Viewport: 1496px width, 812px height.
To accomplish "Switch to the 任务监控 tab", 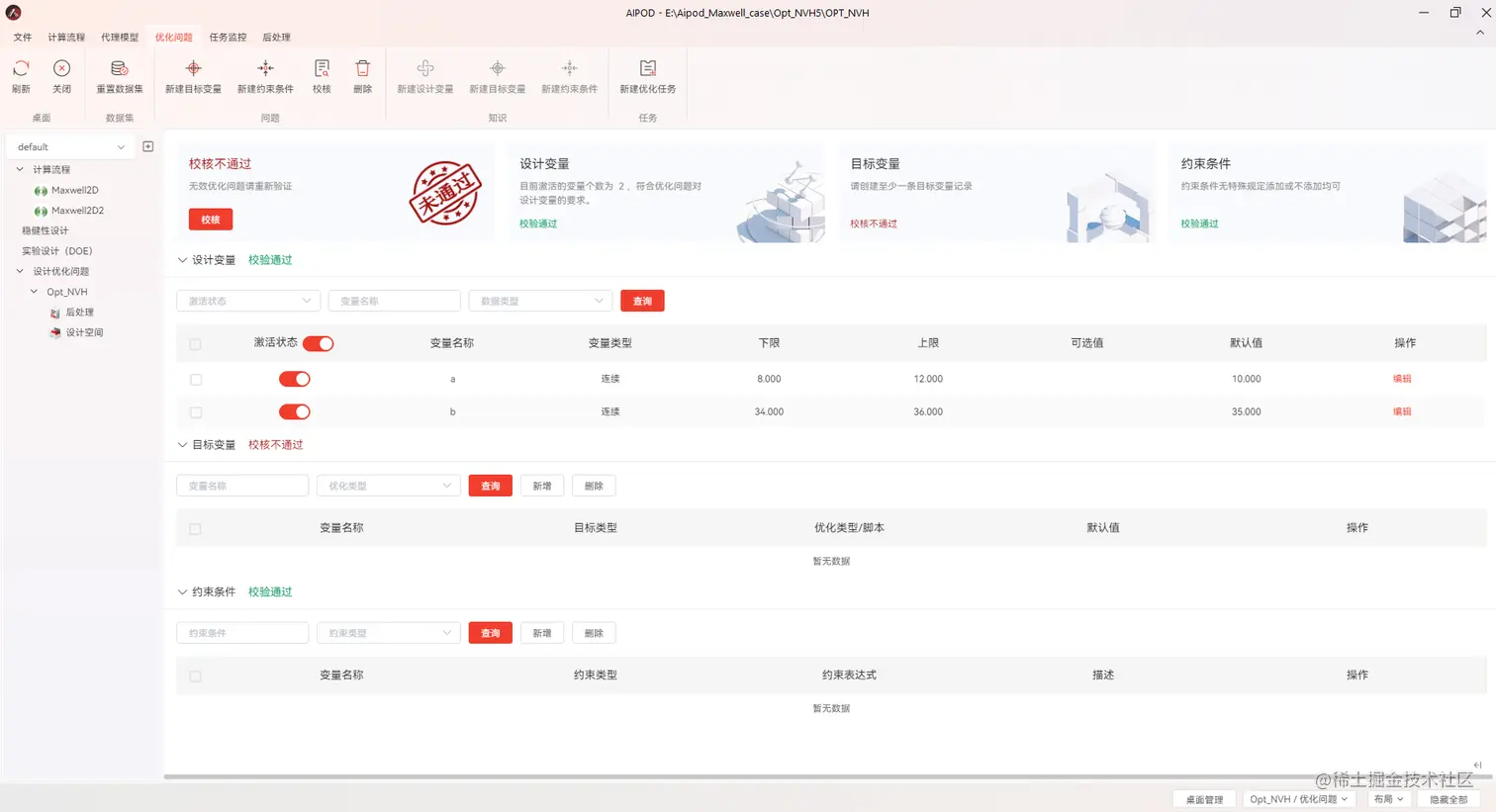I will tap(228, 38).
